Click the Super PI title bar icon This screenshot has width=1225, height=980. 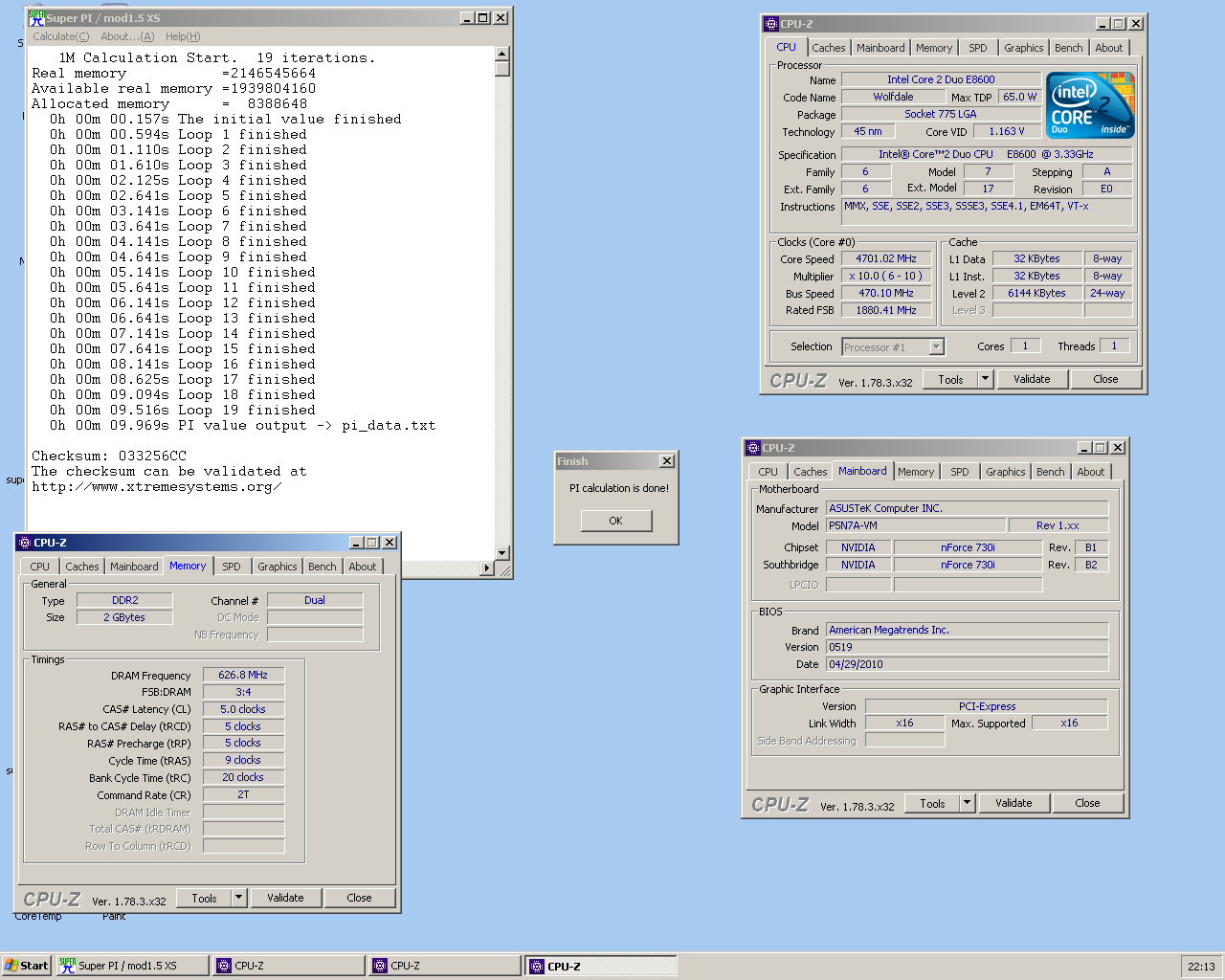[x=37, y=17]
